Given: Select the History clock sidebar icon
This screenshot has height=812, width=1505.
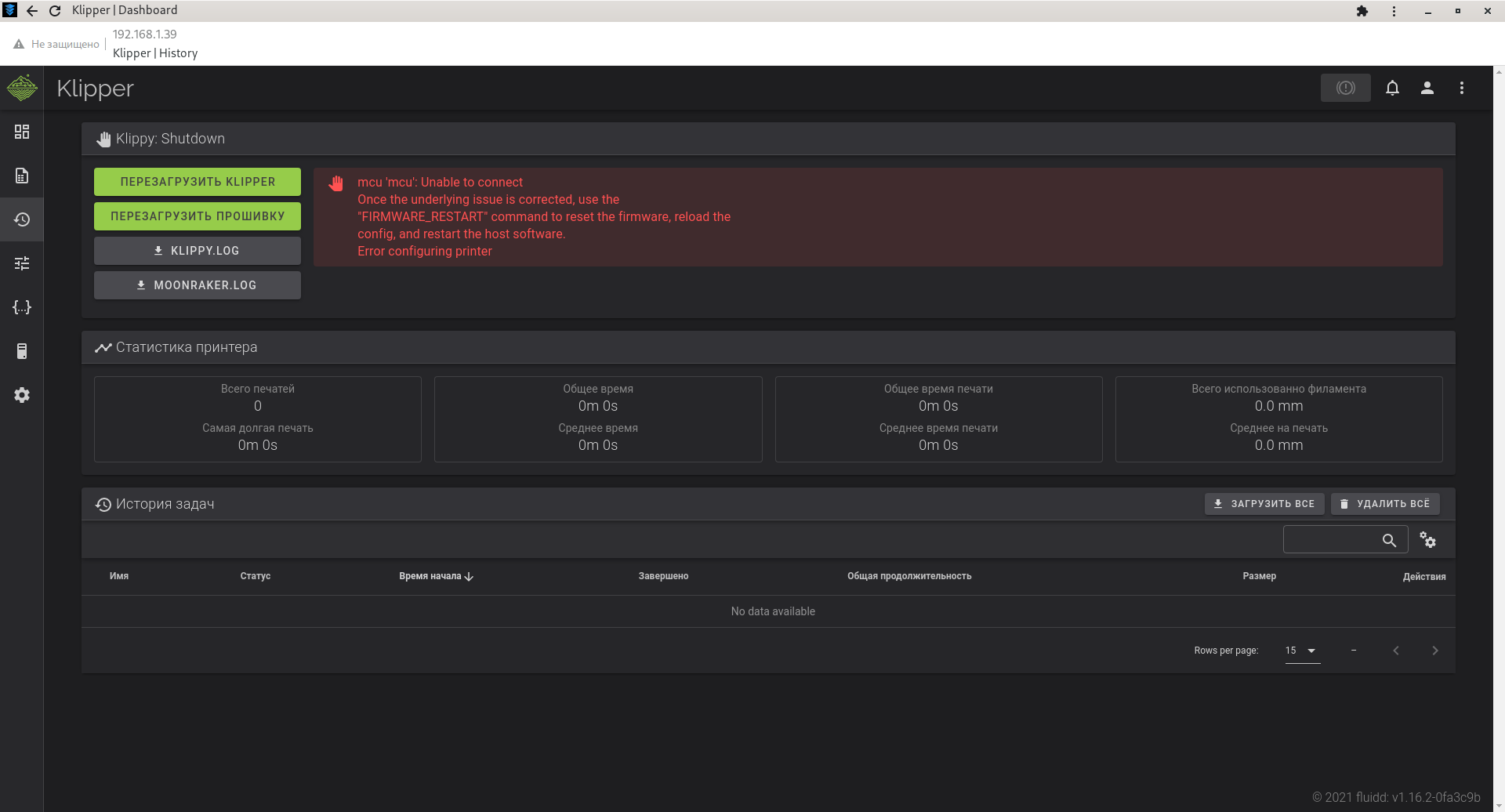Looking at the screenshot, I should click(x=22, y=219).
